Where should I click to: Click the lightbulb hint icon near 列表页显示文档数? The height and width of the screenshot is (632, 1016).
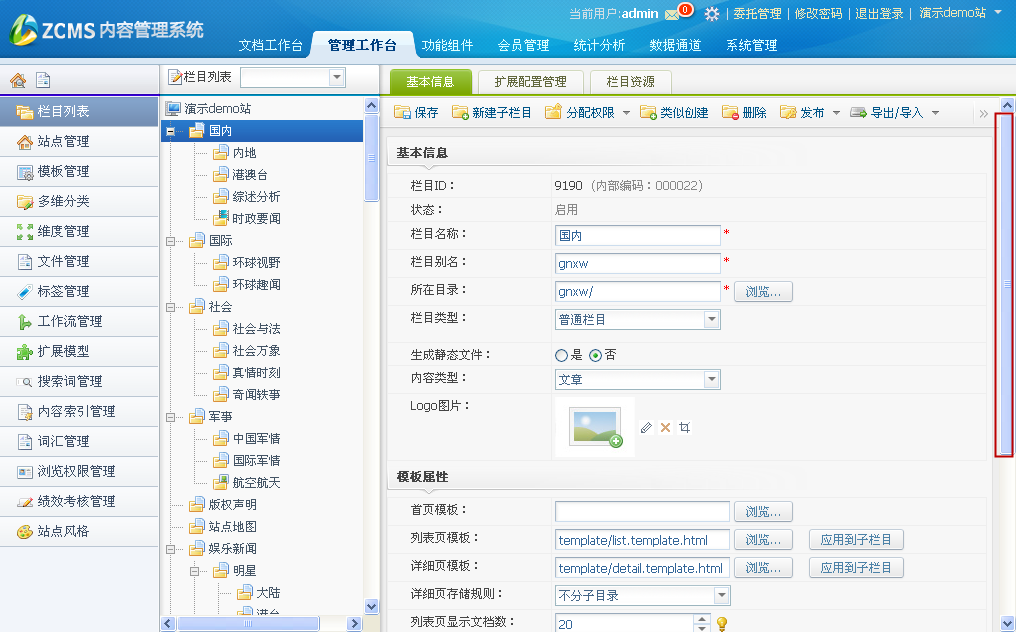[x=722, y=623]
